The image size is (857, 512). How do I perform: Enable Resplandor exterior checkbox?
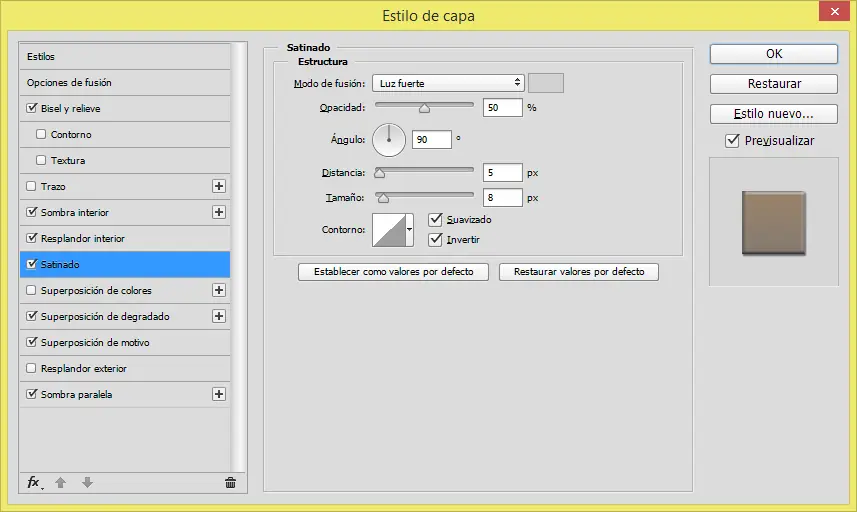click(31, 368)
